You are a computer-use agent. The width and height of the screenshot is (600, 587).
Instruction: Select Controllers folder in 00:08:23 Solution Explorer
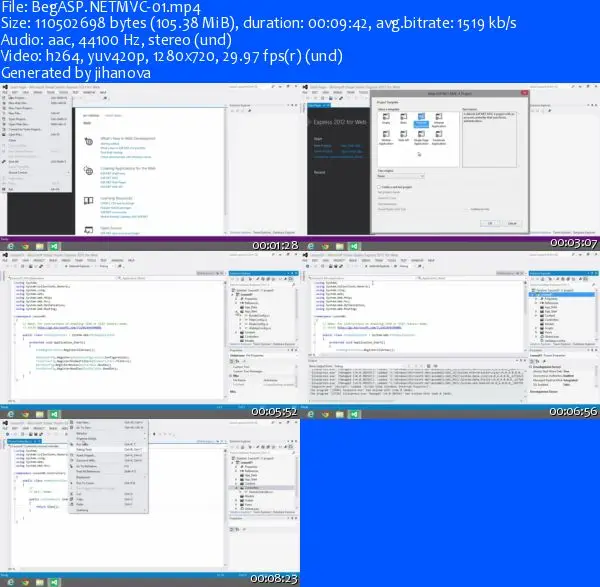point(252,488)
